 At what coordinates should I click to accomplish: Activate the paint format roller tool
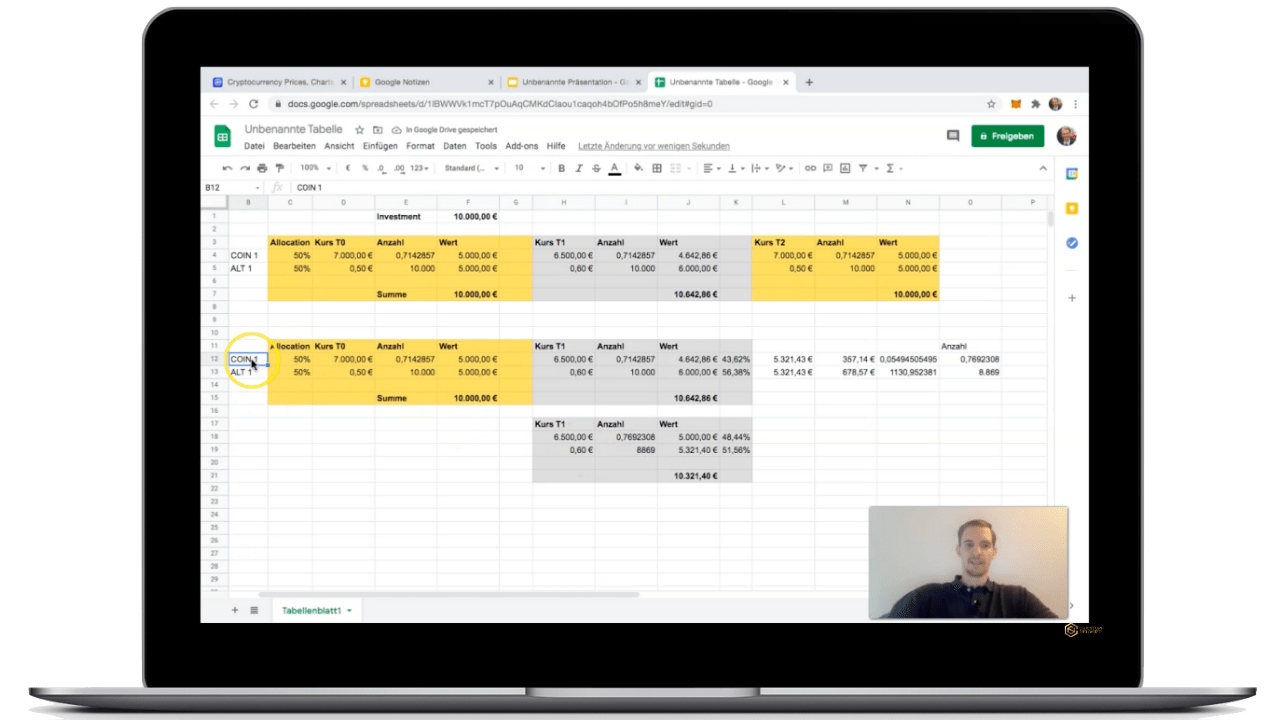[x=279, y=168]
